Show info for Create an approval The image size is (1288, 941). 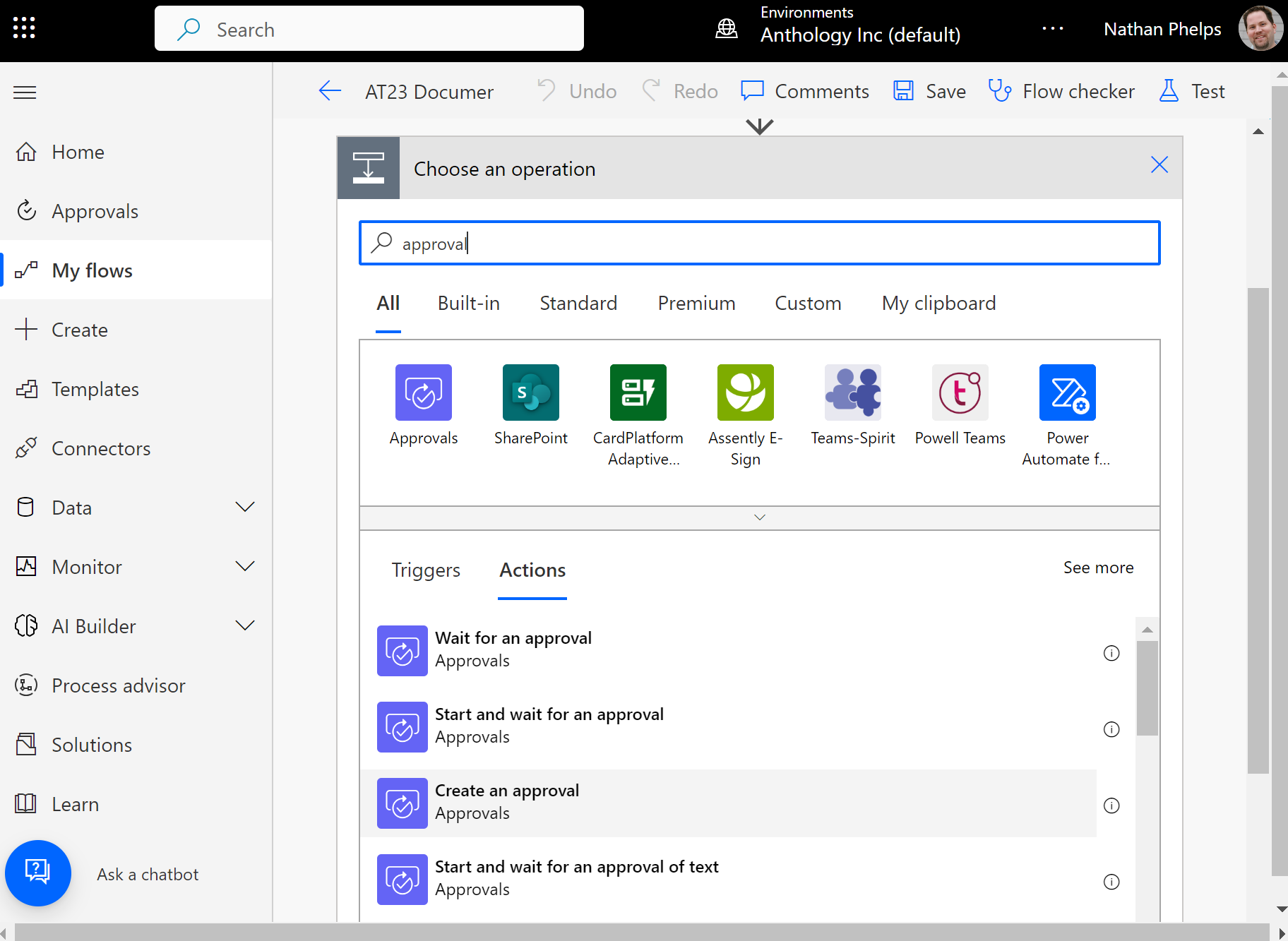1111,805
